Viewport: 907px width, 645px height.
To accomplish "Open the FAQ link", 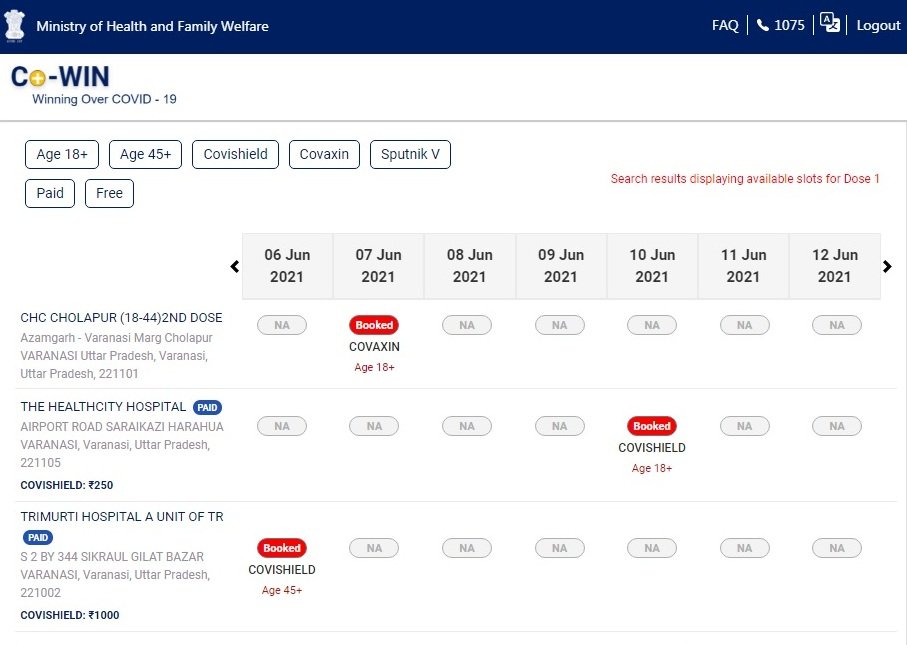I will tap(725, 25).
